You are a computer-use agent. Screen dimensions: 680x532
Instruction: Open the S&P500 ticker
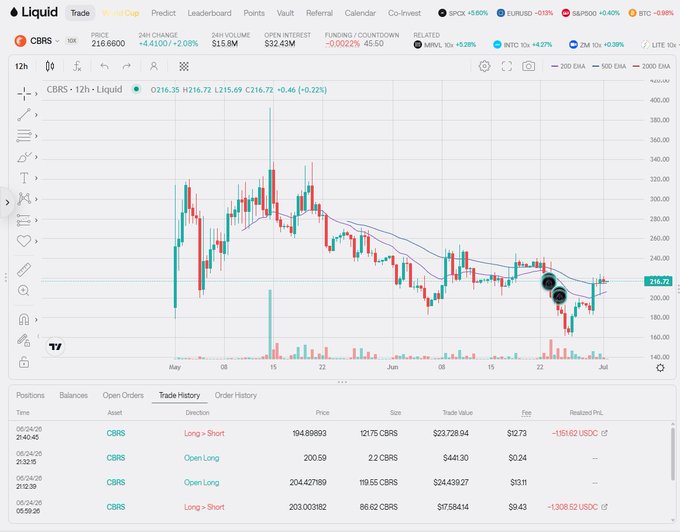click(591, 13)
